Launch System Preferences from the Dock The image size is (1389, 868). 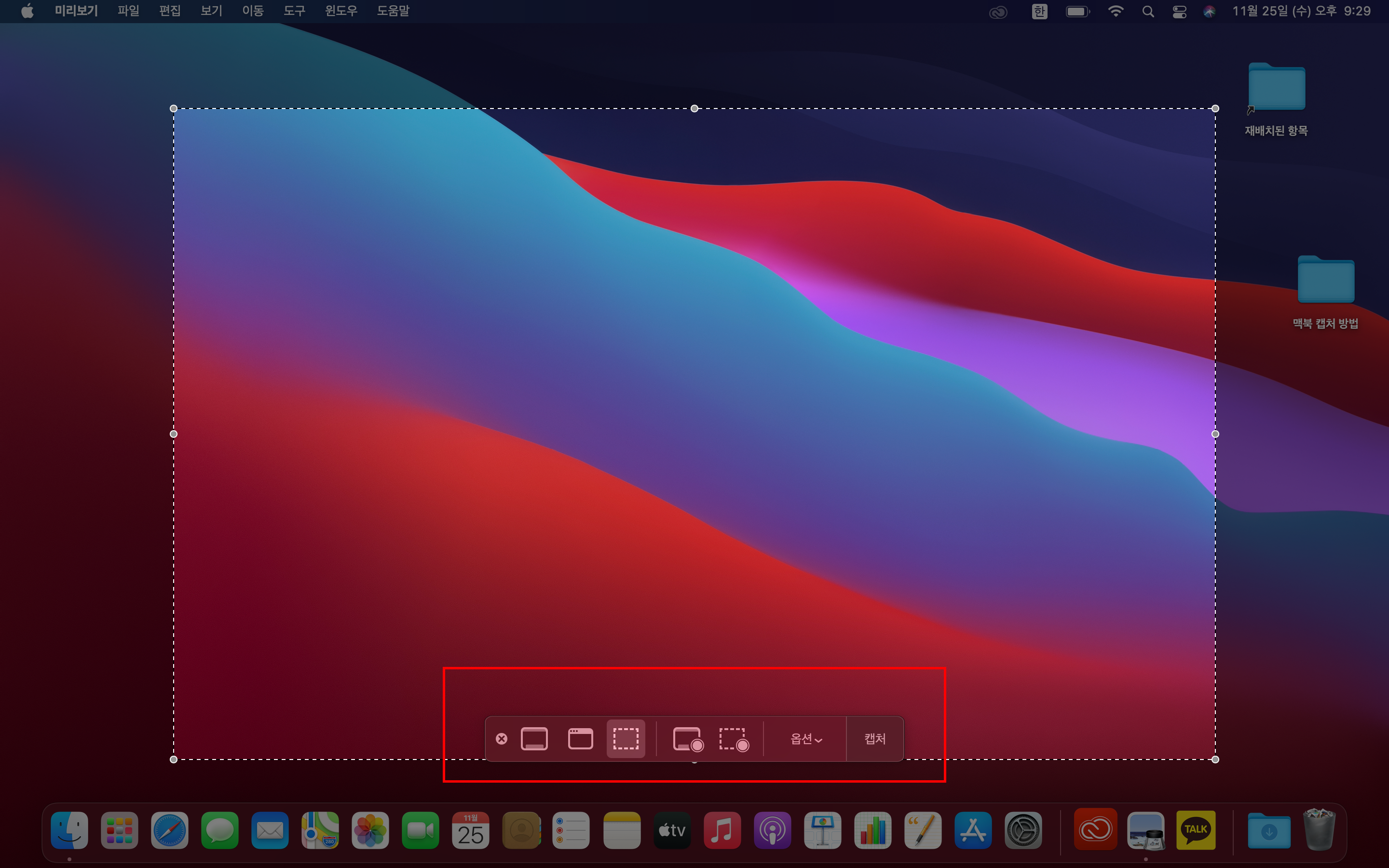pyautogui.click(x=1023, y=830)
